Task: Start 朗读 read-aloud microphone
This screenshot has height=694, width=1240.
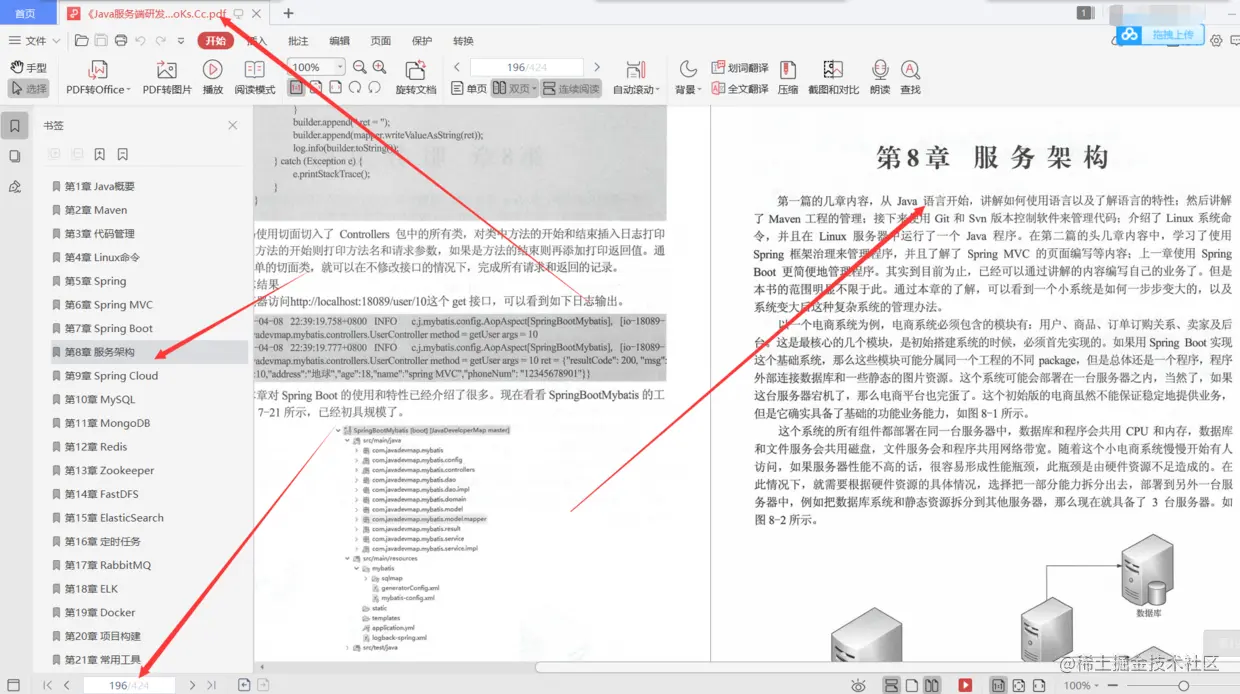Action: click(x=880, y=78)
